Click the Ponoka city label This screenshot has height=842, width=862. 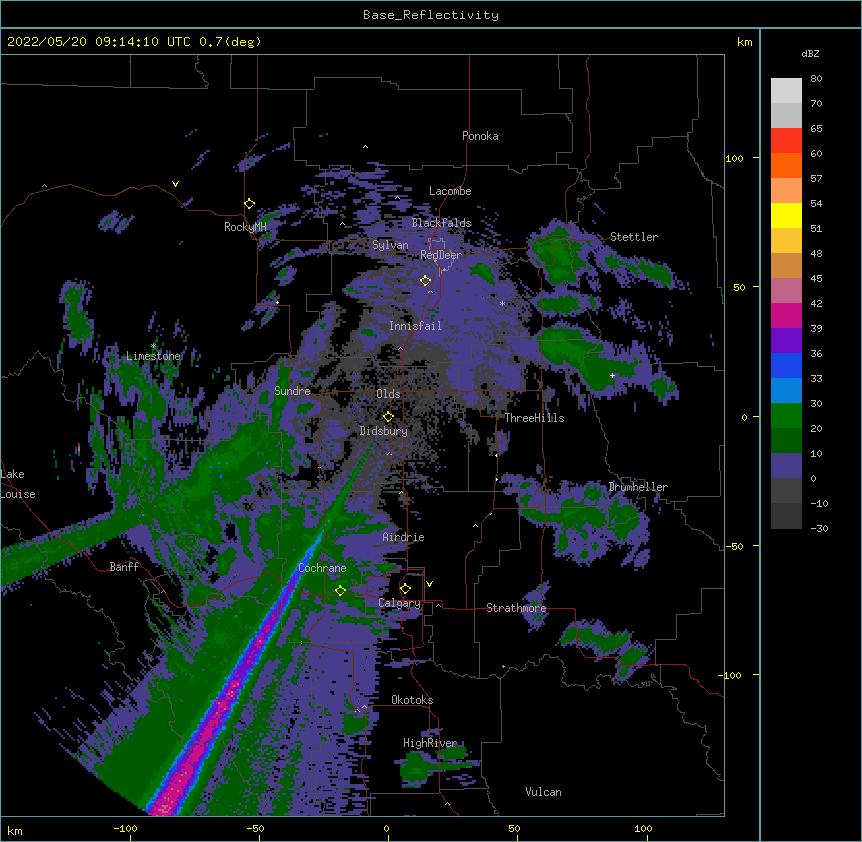tap(480, 136)
